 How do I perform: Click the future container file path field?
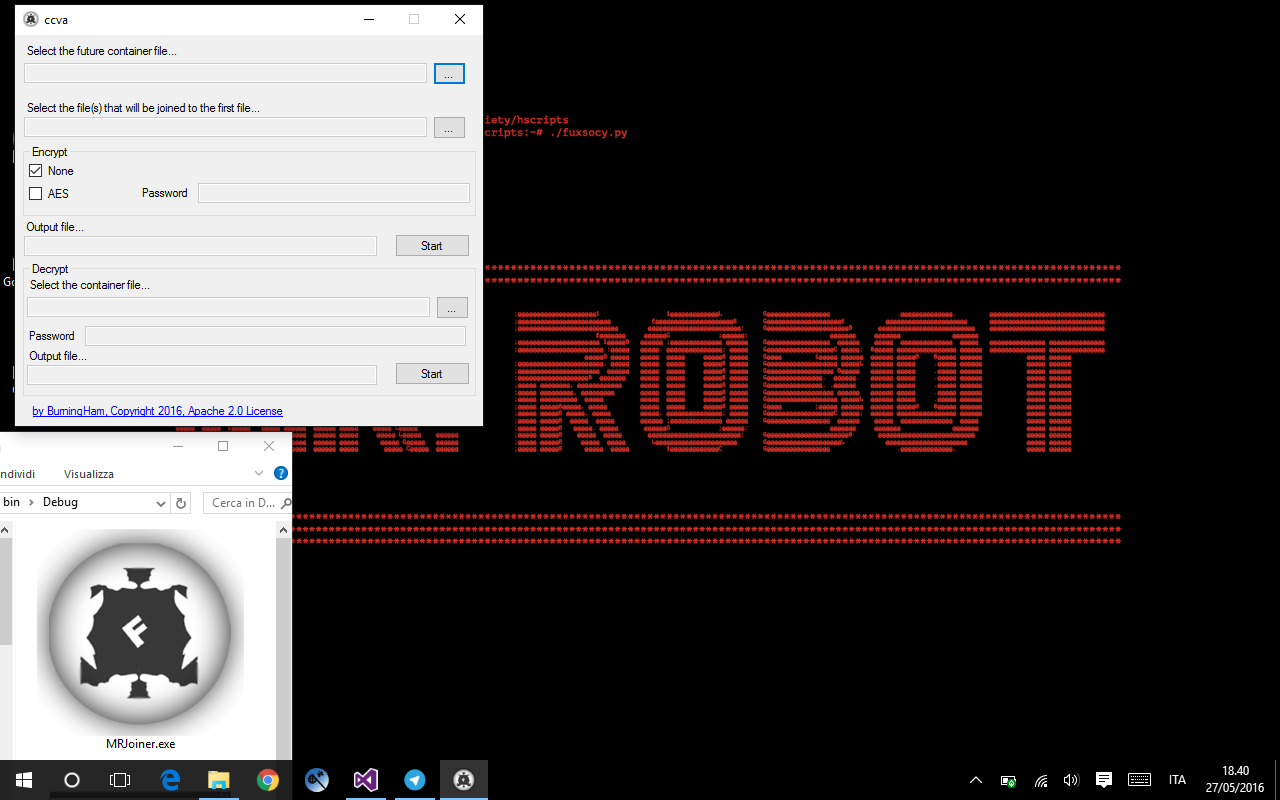click(x=226, y=73)
